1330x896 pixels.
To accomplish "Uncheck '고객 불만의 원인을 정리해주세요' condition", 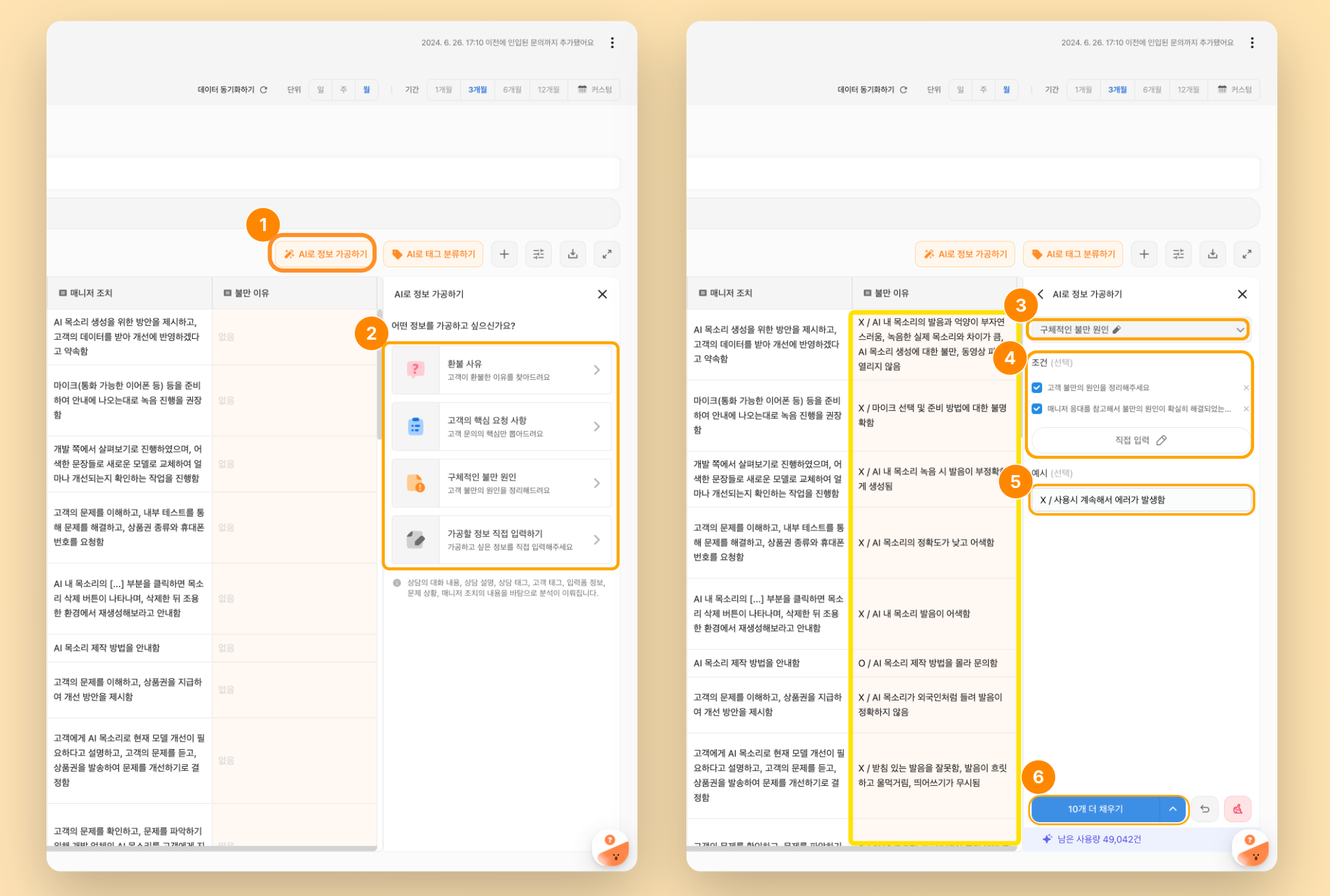I will (x=1037, y=388).
